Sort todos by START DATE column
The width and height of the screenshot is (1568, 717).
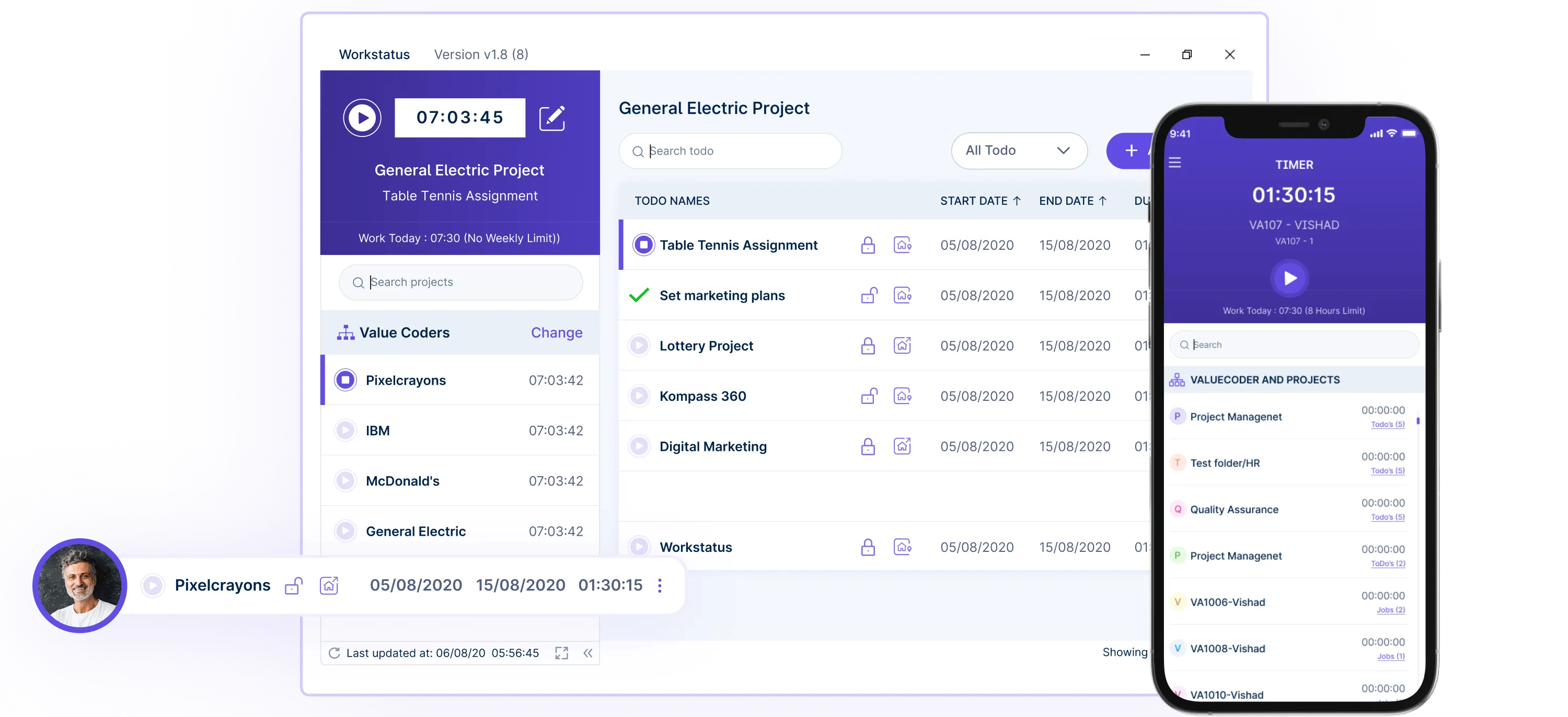pos(980,201)
